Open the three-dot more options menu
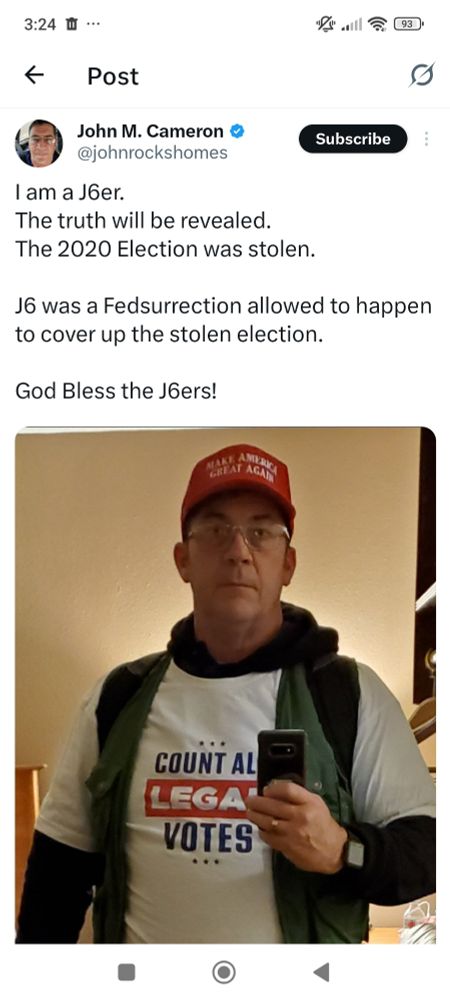Screen dimensions: 450x1000 pos(426,139)
